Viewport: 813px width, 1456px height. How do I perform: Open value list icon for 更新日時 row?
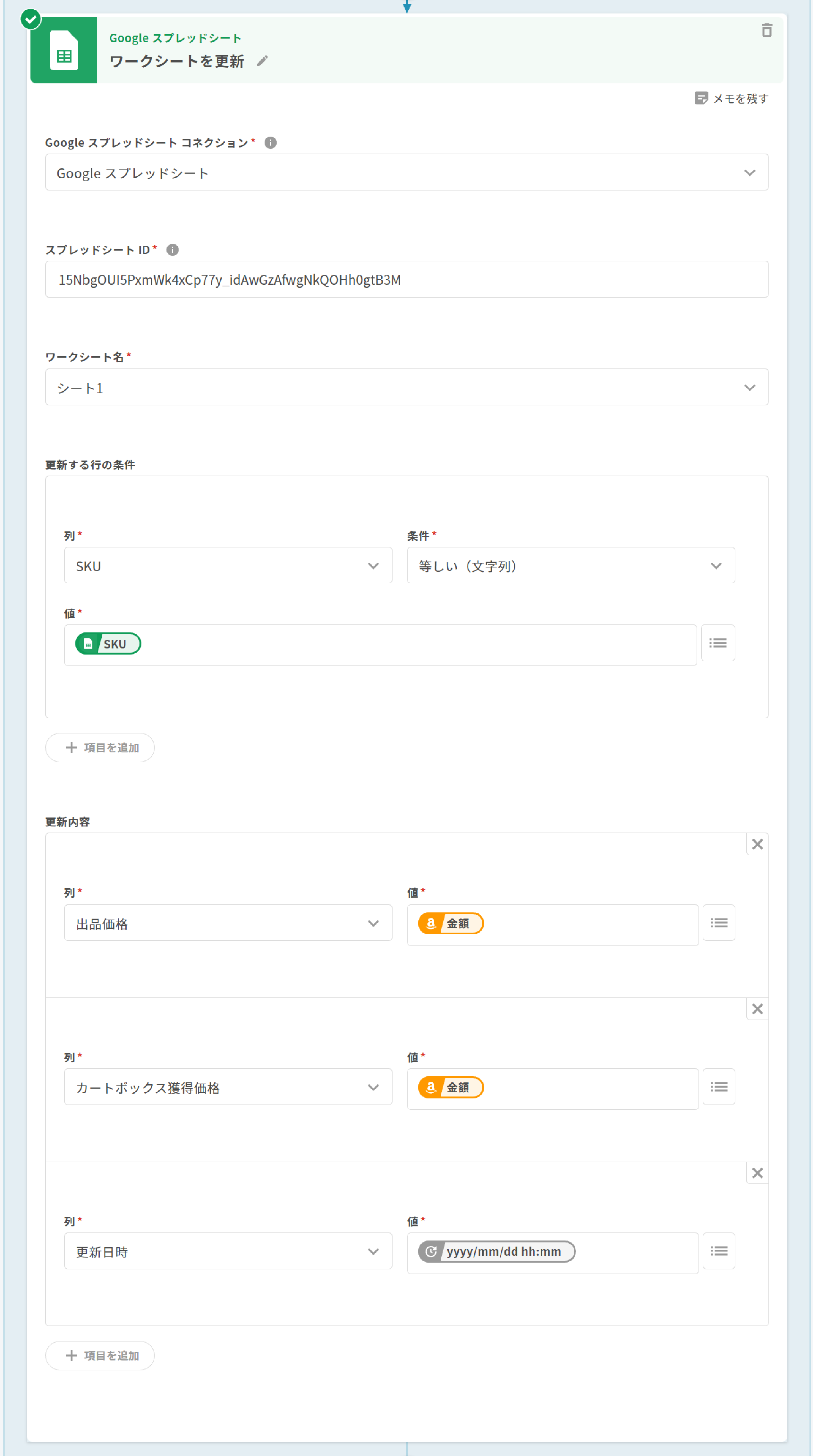coord(719,1251)
